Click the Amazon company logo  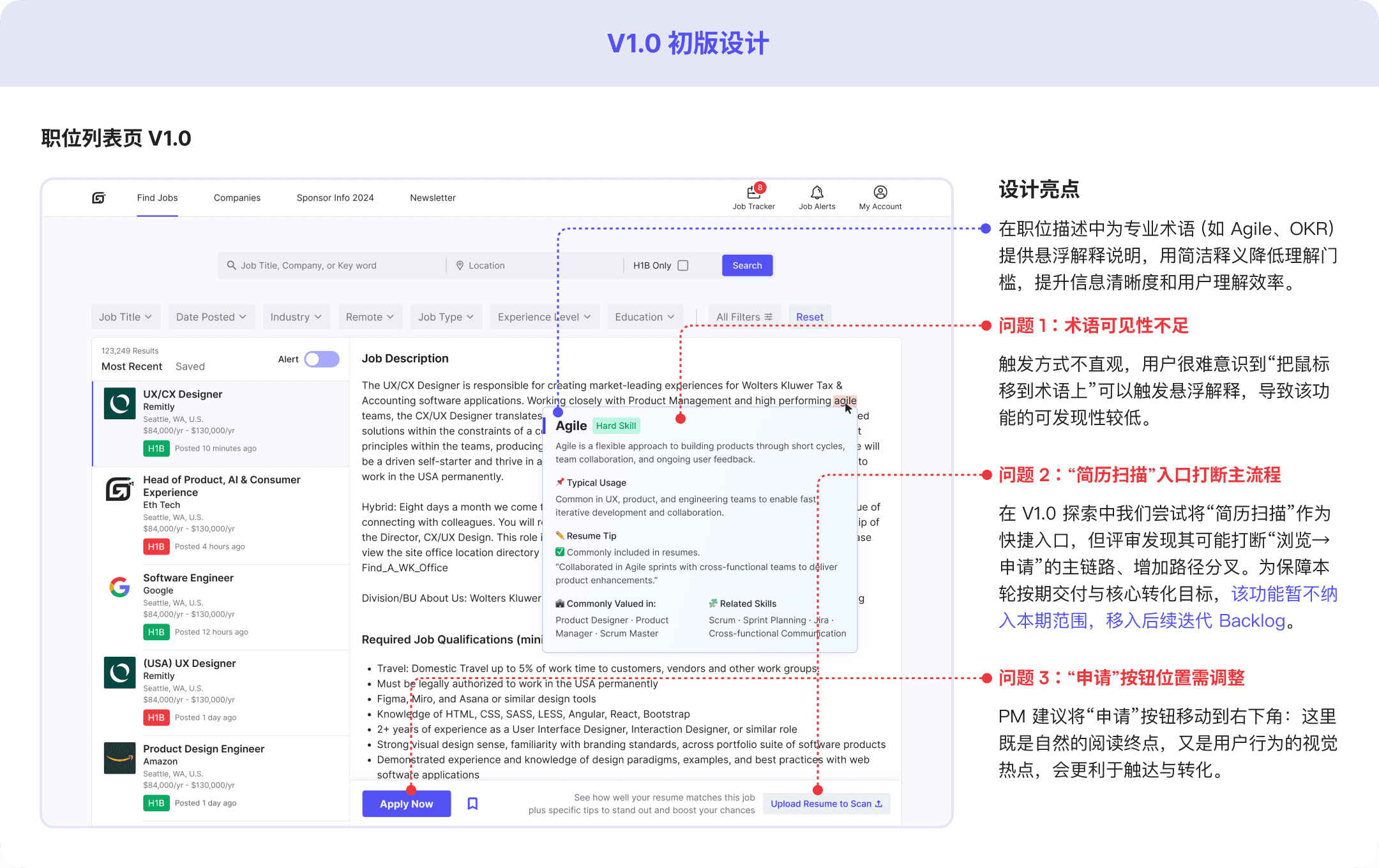pos(119,758)
